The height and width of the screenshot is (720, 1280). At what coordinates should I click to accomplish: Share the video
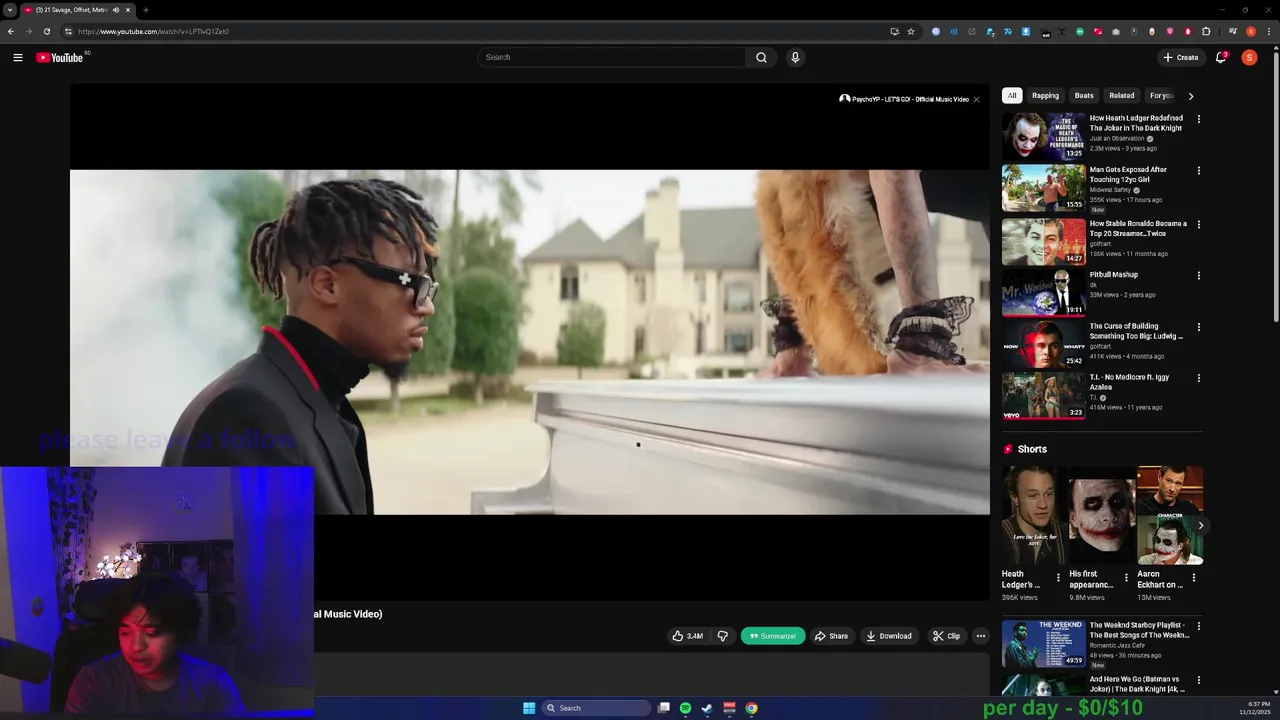[x=831, y=636]
